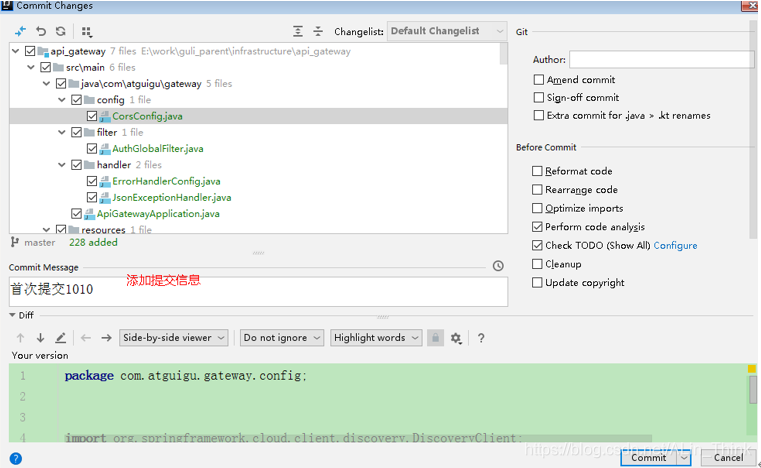Enable the Amend commit checkbox
761x468 pixels.
click(x=538, y=80)
